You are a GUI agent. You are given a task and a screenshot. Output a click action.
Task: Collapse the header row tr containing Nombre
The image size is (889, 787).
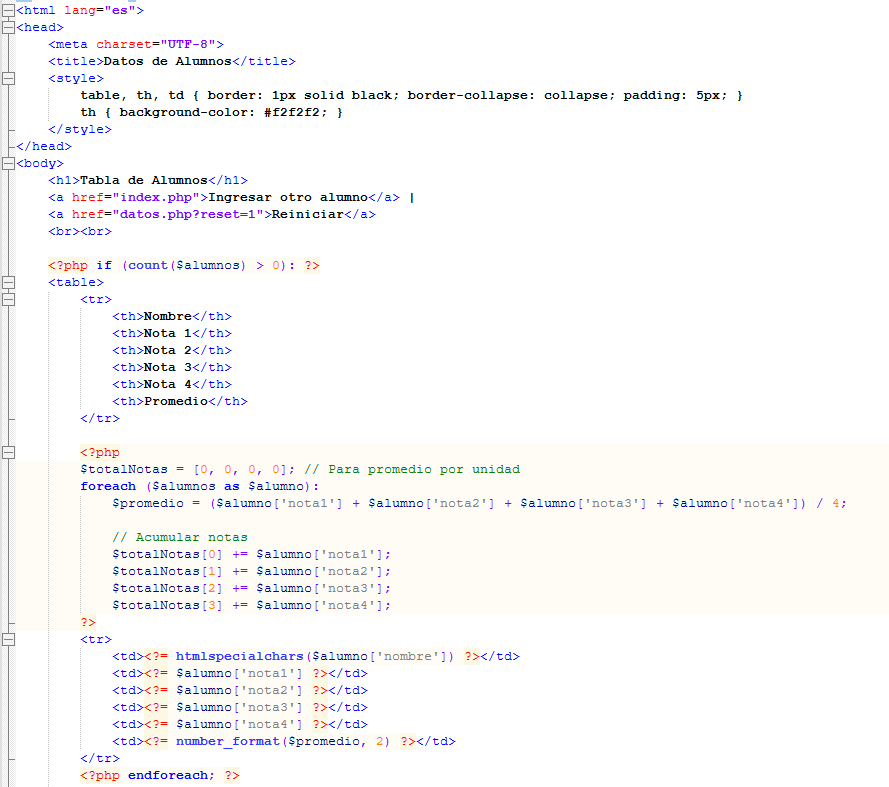pos(8,299)
